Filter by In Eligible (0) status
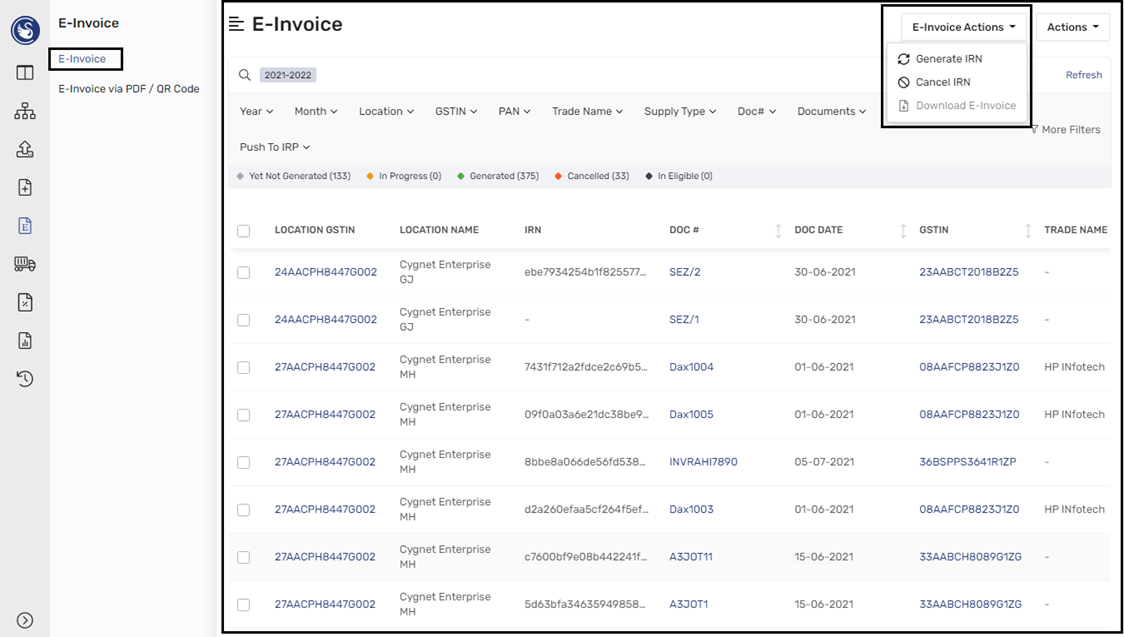This screenshot has width=1124, height=637. point(679,176)
